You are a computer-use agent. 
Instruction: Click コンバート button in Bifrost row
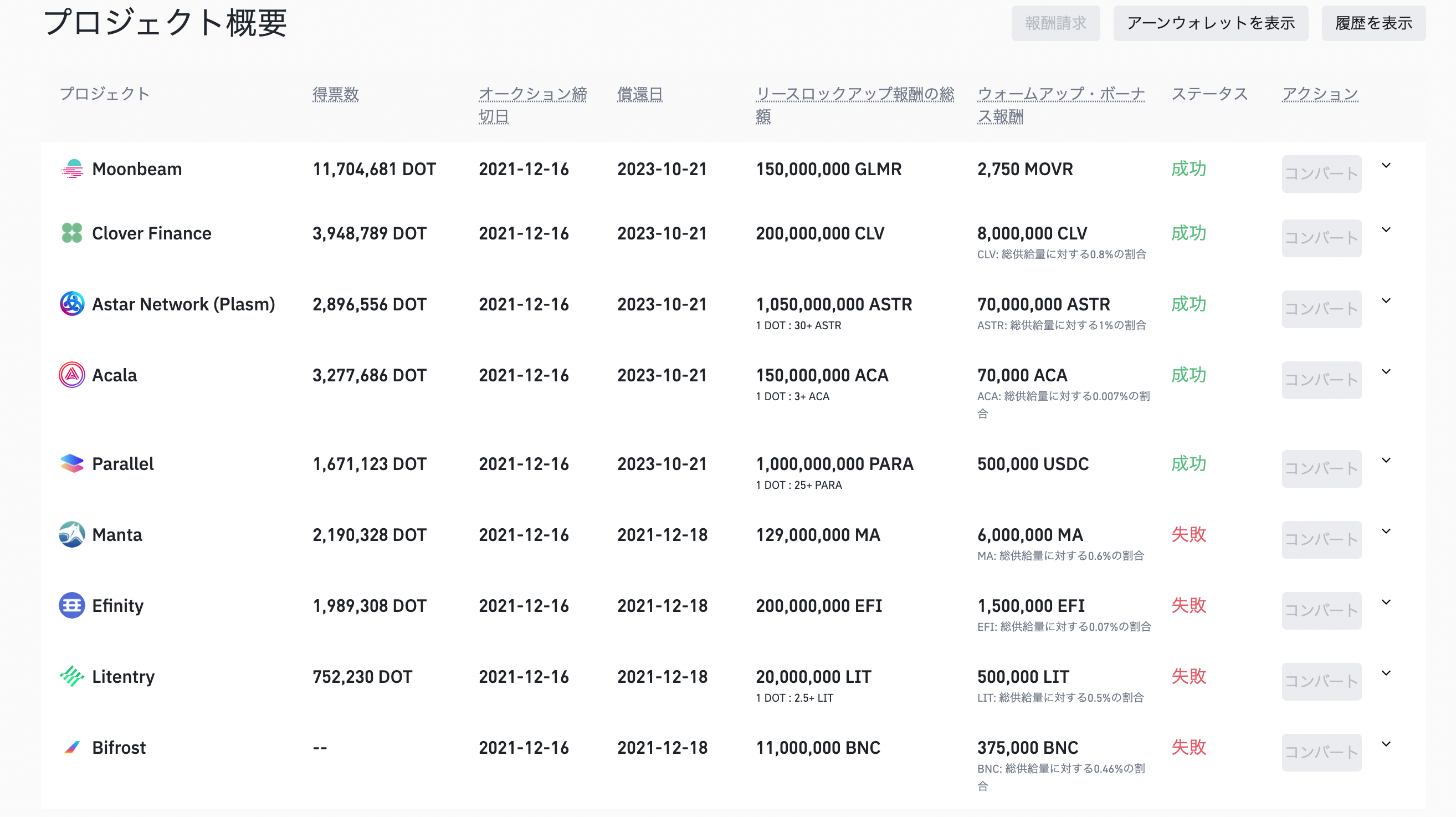coord(1321,753)
